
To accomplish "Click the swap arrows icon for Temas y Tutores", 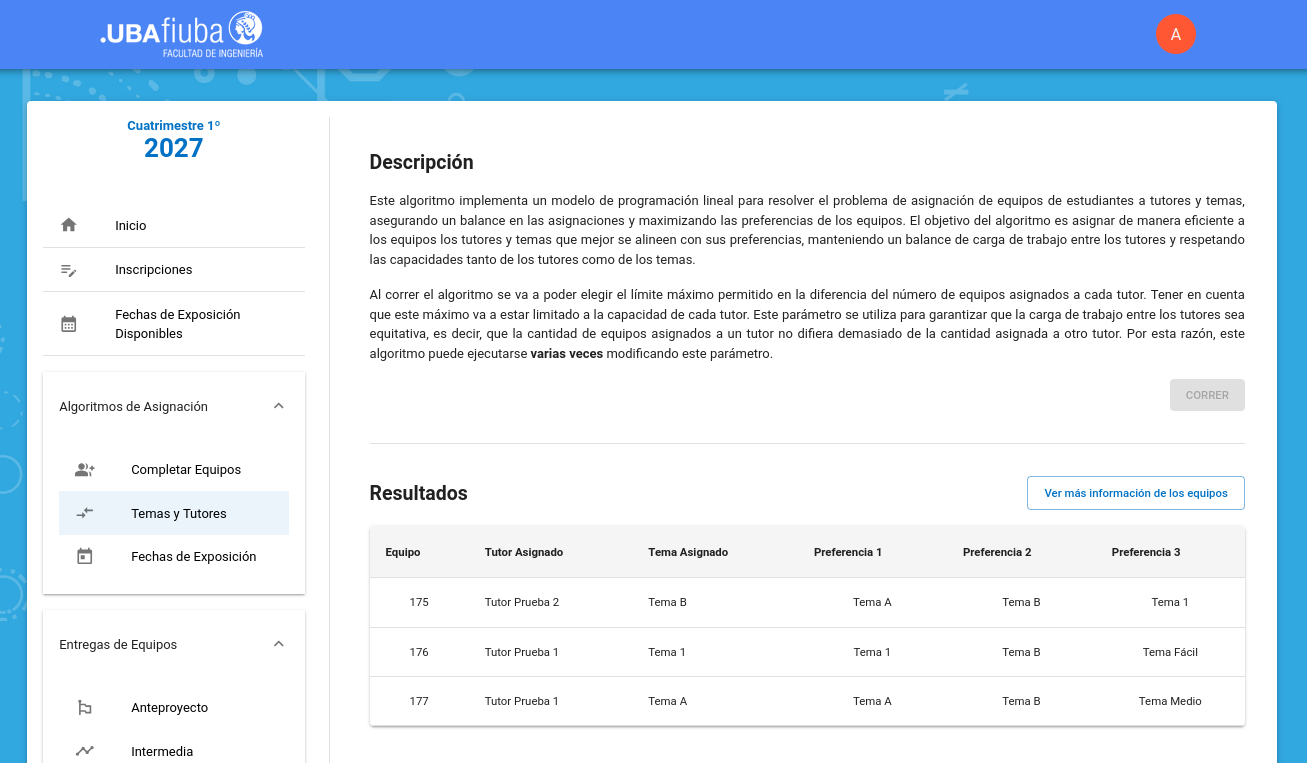I will pos(85,513).
